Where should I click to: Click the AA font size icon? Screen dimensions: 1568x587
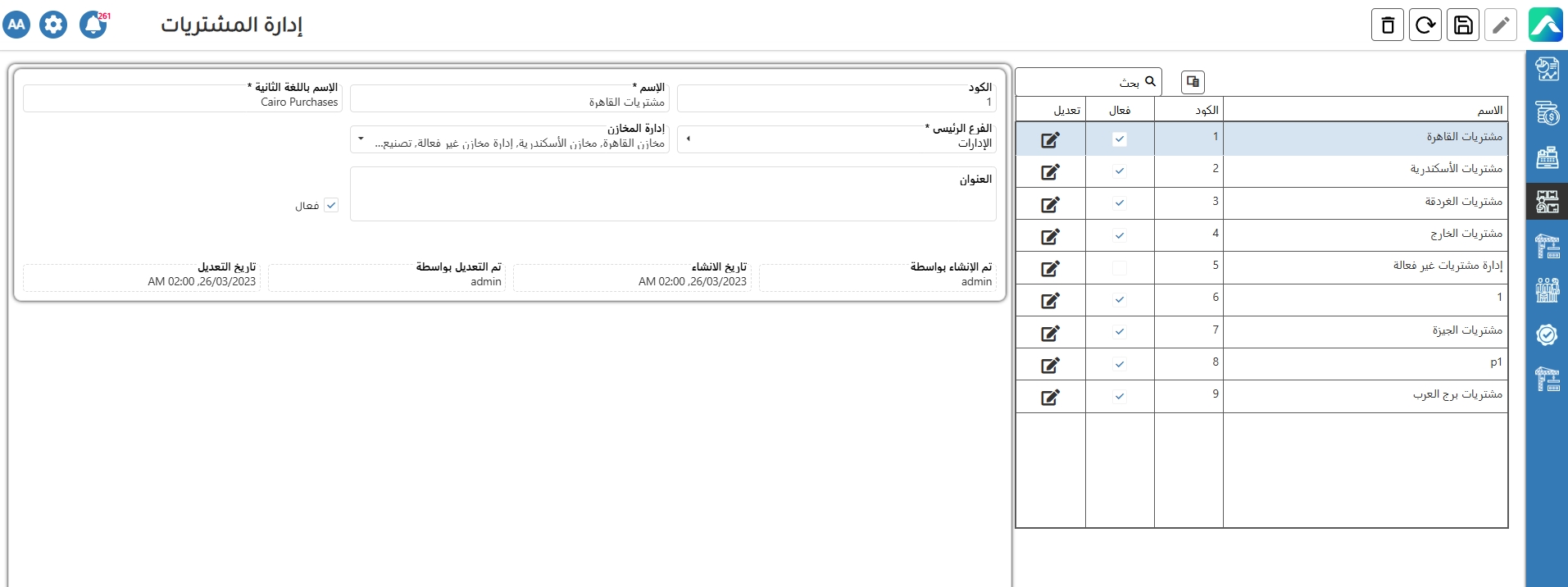click(16, 25)
